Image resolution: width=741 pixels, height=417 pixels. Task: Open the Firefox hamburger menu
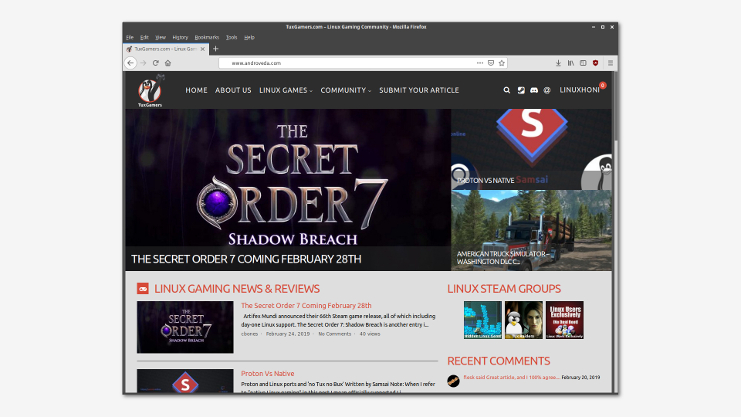(x=610, y=62)
